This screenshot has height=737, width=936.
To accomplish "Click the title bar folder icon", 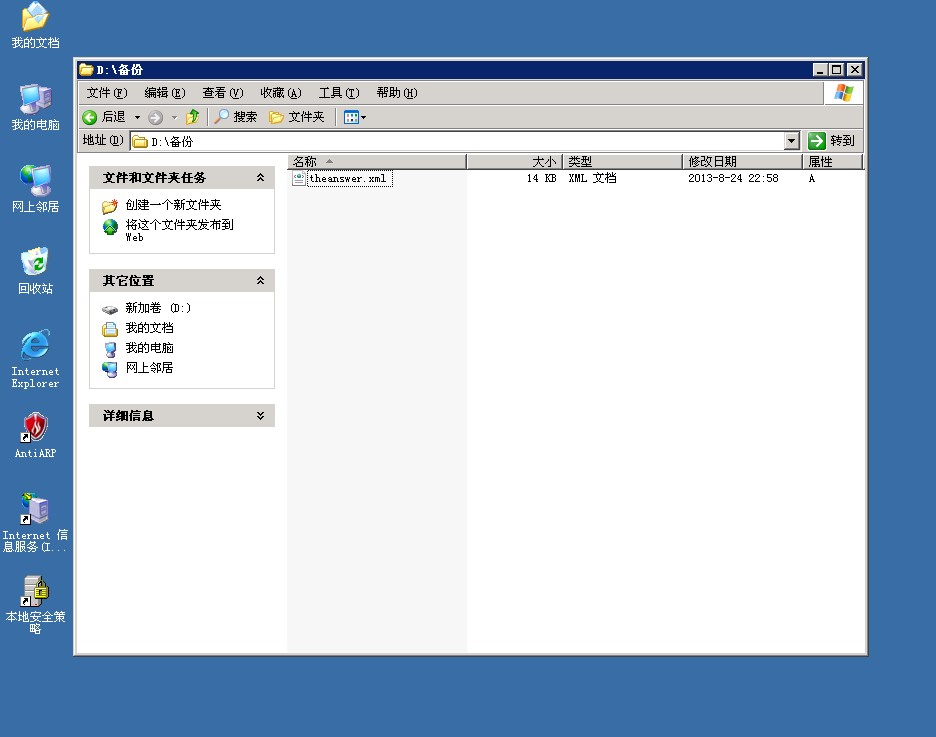I will click(87, 70).
